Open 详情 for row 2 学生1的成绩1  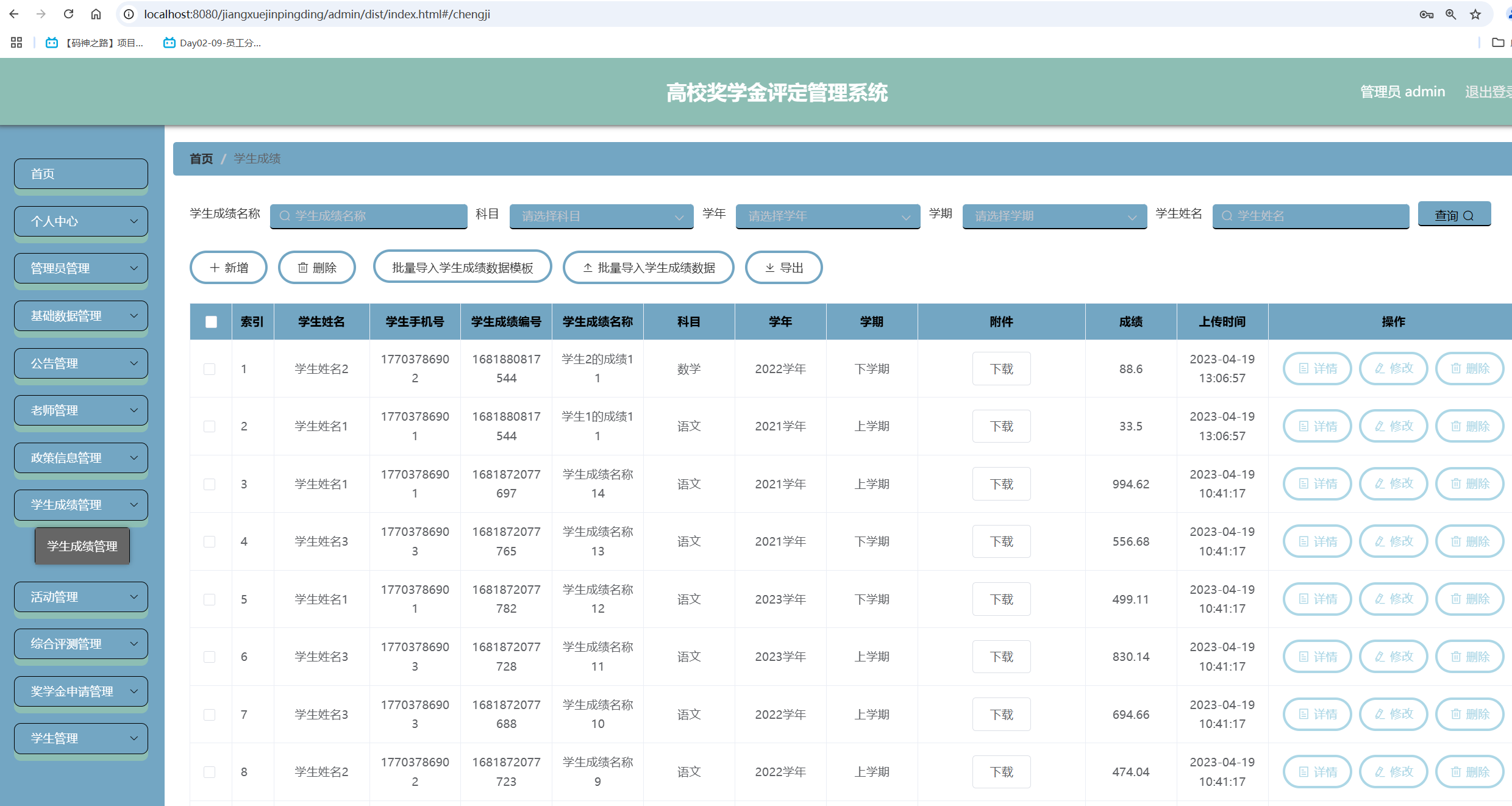coord(1318,426)
